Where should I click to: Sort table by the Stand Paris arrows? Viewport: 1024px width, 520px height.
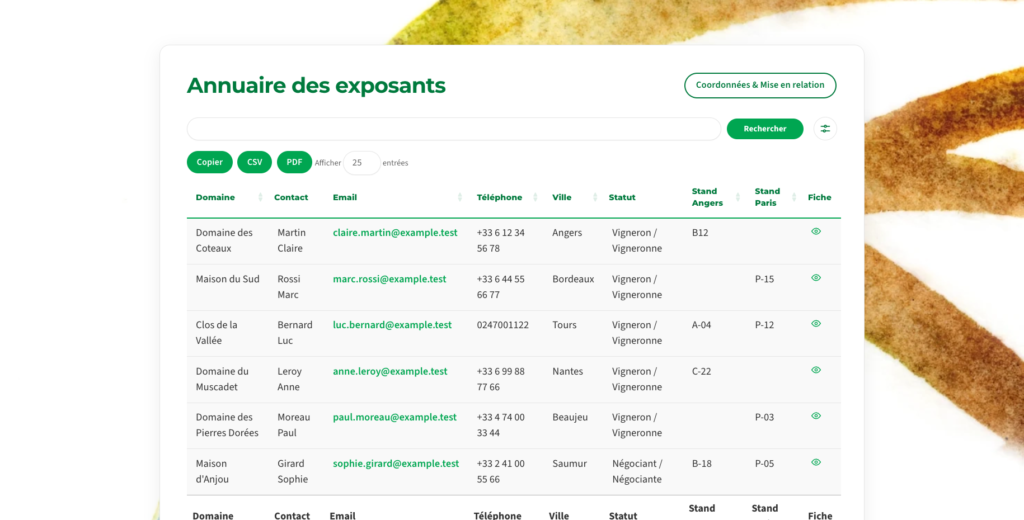click(x=793, y=197)
